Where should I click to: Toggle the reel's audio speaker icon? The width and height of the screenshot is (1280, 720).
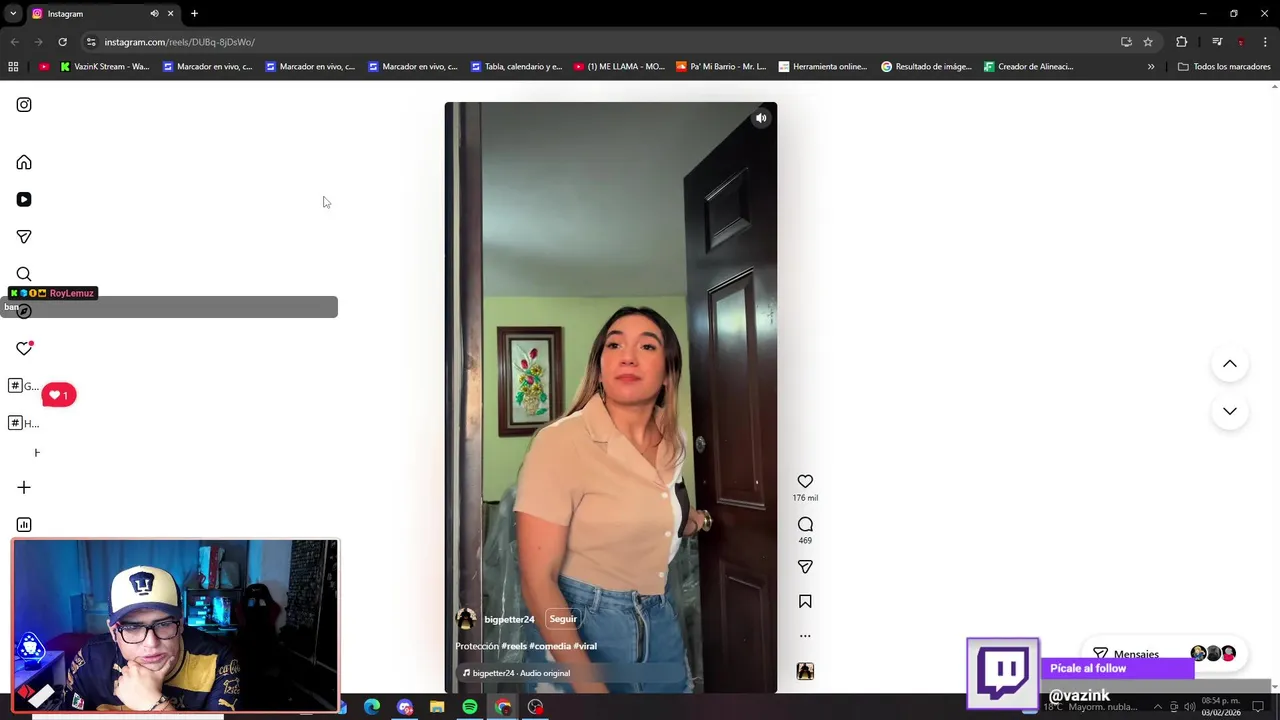point(761,118)
